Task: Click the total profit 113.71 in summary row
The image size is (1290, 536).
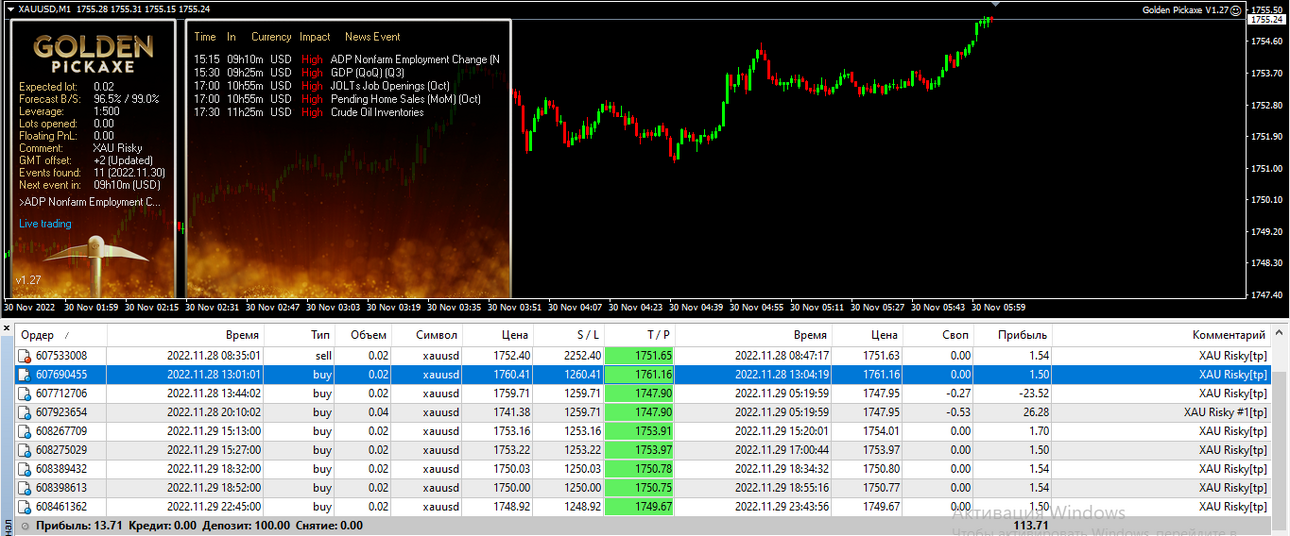Action: [x=1030, y=525]
